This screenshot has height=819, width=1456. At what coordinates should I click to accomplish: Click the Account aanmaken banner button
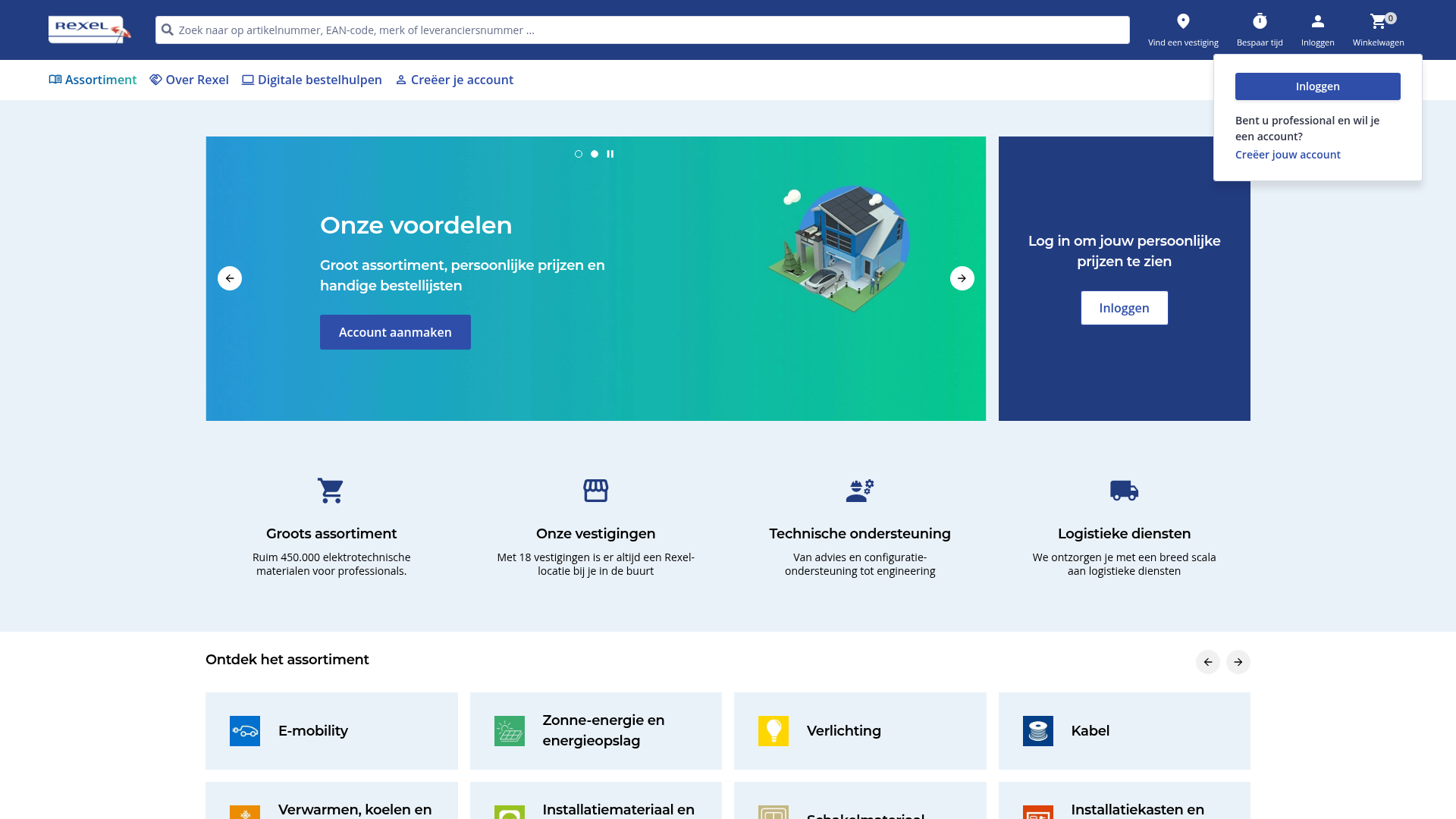[x=395, y=332]
